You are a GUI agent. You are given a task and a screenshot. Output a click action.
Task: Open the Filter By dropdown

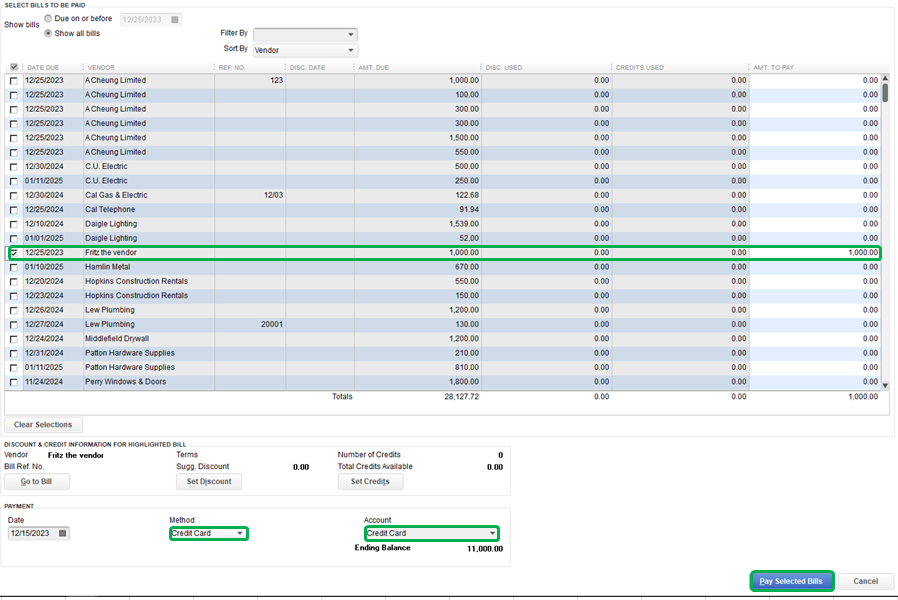coord(305,35)
